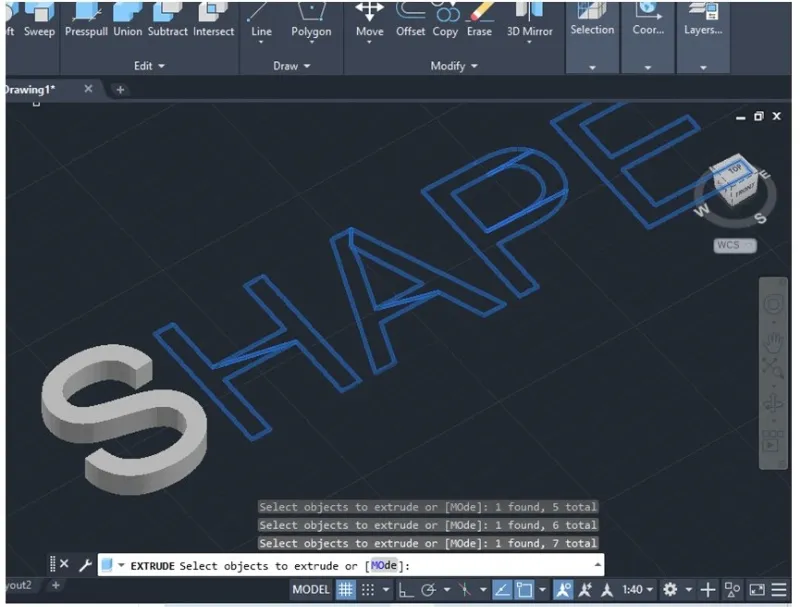Image resolution: width=800 pixels, height=607 pixels.
Task: Choose the Subtract tool
Action: pyautogui.click(x=167, y=19)
